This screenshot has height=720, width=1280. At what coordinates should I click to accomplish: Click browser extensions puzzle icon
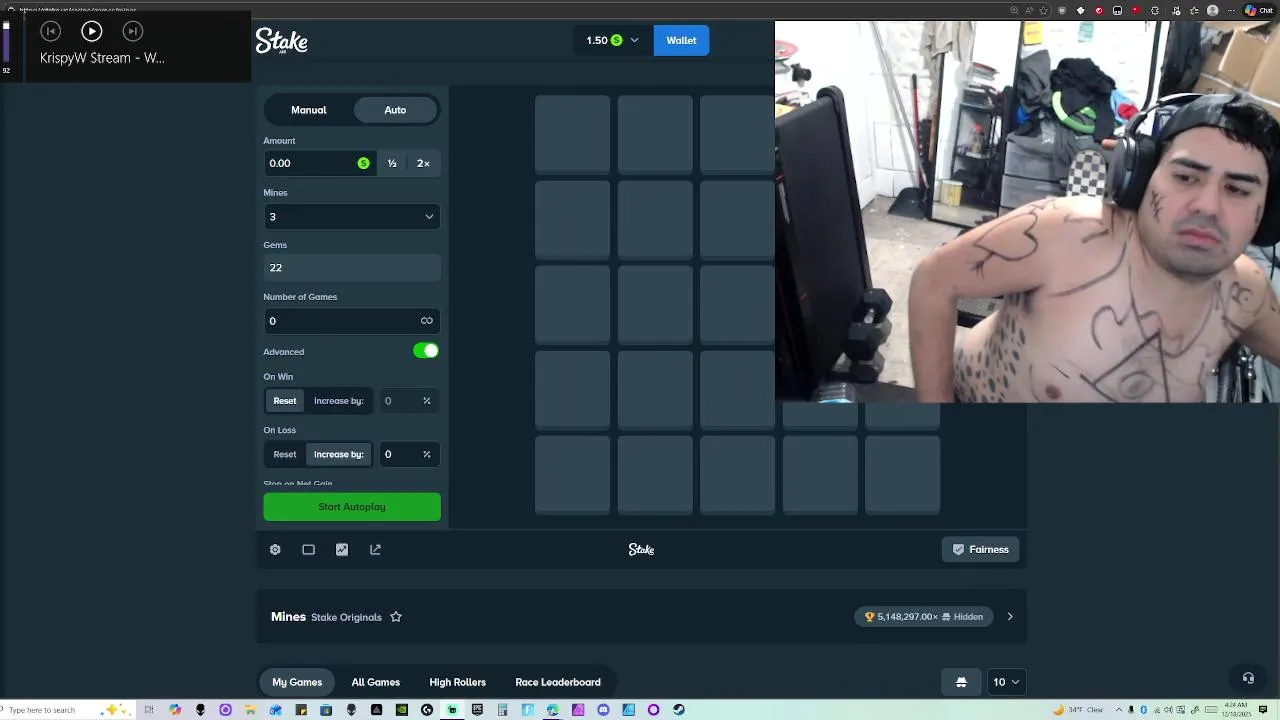[1155, 10]
